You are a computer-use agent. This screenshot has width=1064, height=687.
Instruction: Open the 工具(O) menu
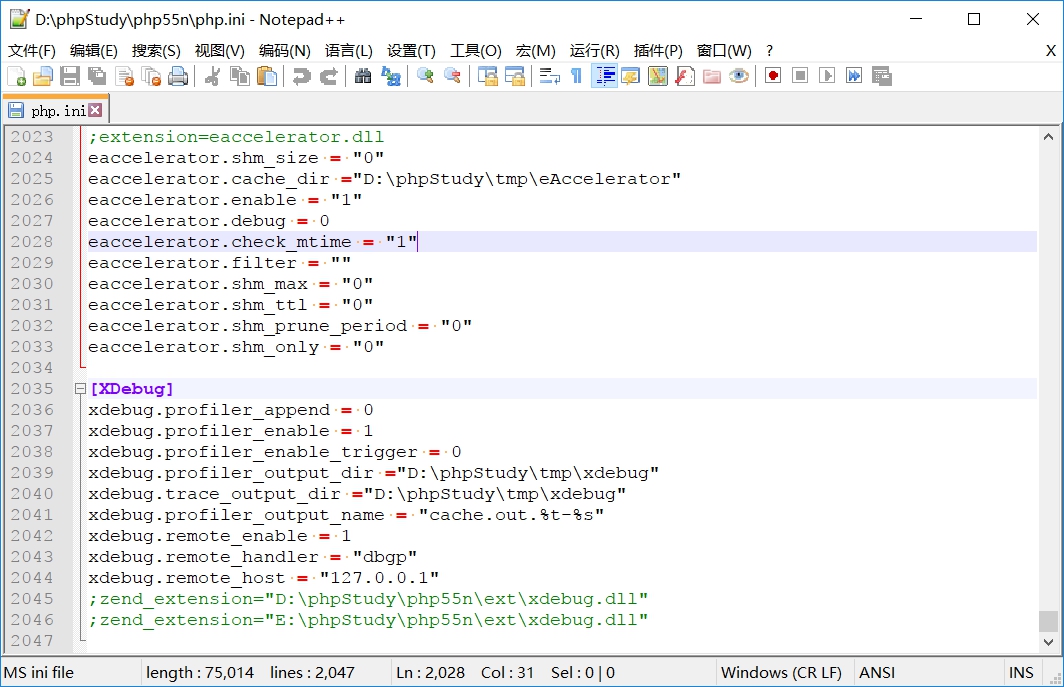[x=476, y=51]
